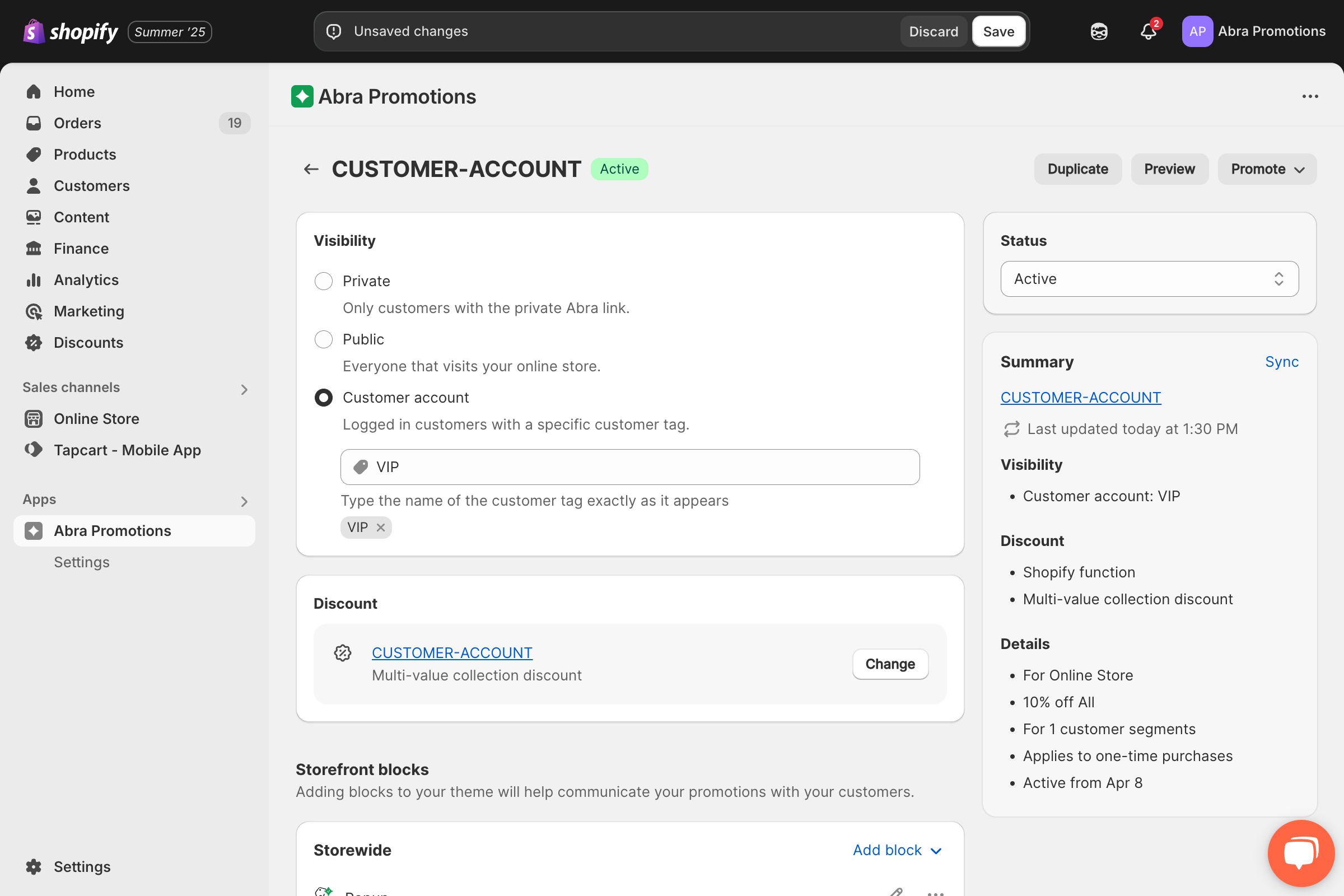Click Sync in the Summary card
The image size is (1344, 896).
tap(1282, 362)
